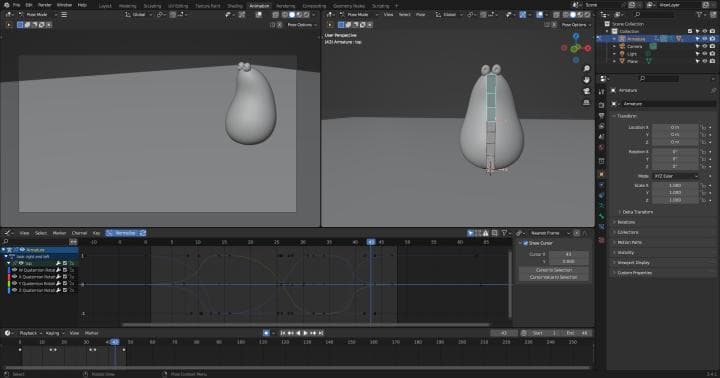Open the View Layer properties tab icon
720x378 pixels.
click(602, 126)
